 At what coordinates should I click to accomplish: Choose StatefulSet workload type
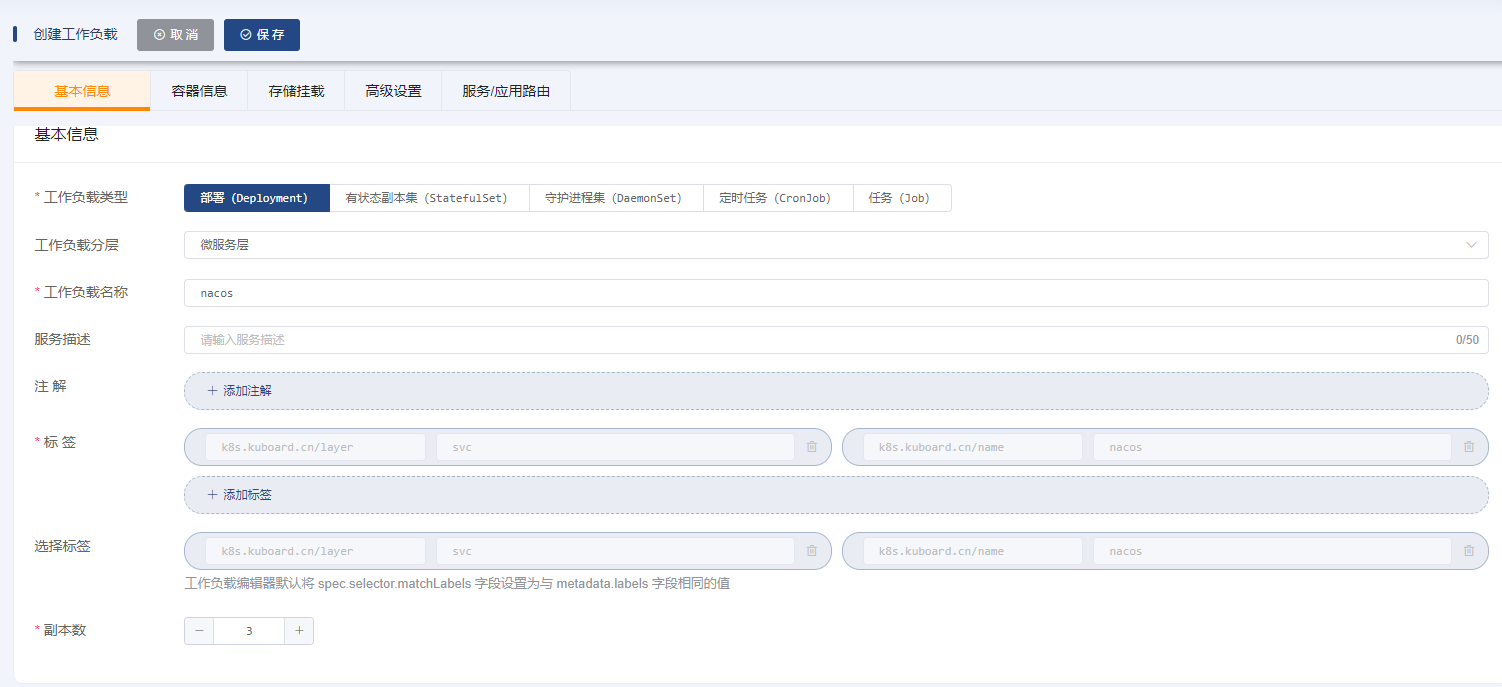pyautogui.click(x=428, y=198)
